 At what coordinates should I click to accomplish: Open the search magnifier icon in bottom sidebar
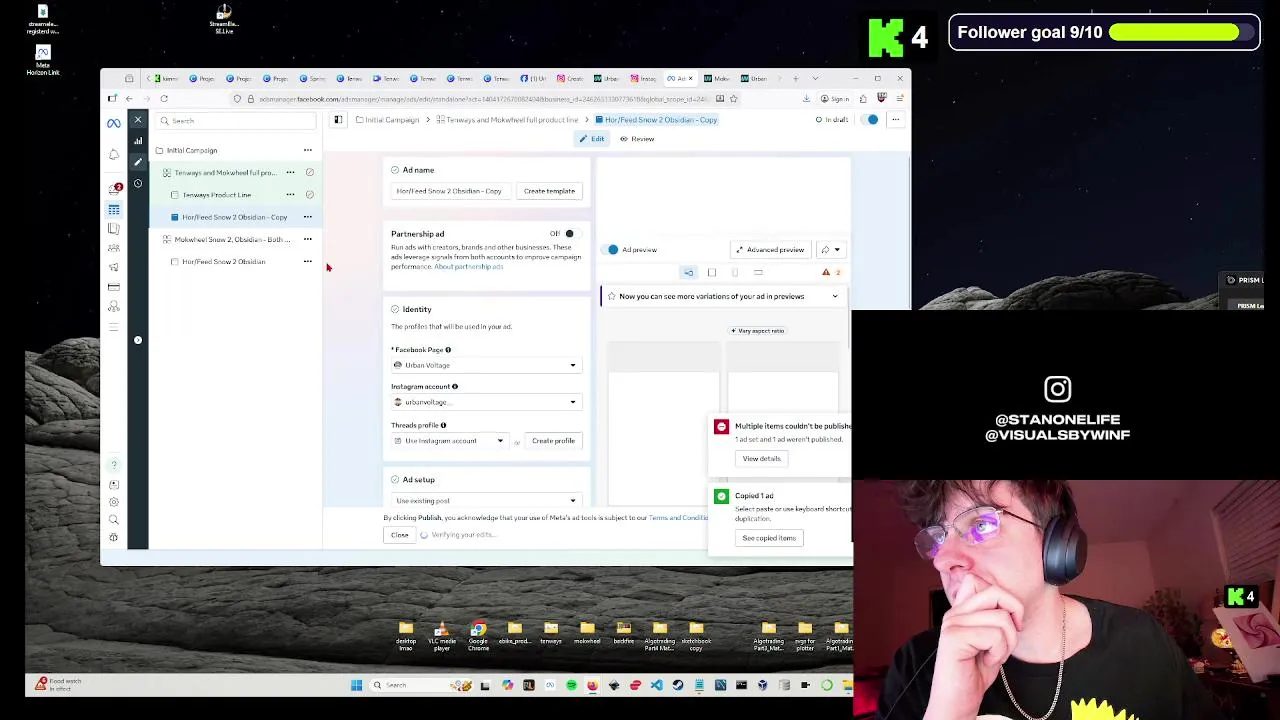click(114, 520)
